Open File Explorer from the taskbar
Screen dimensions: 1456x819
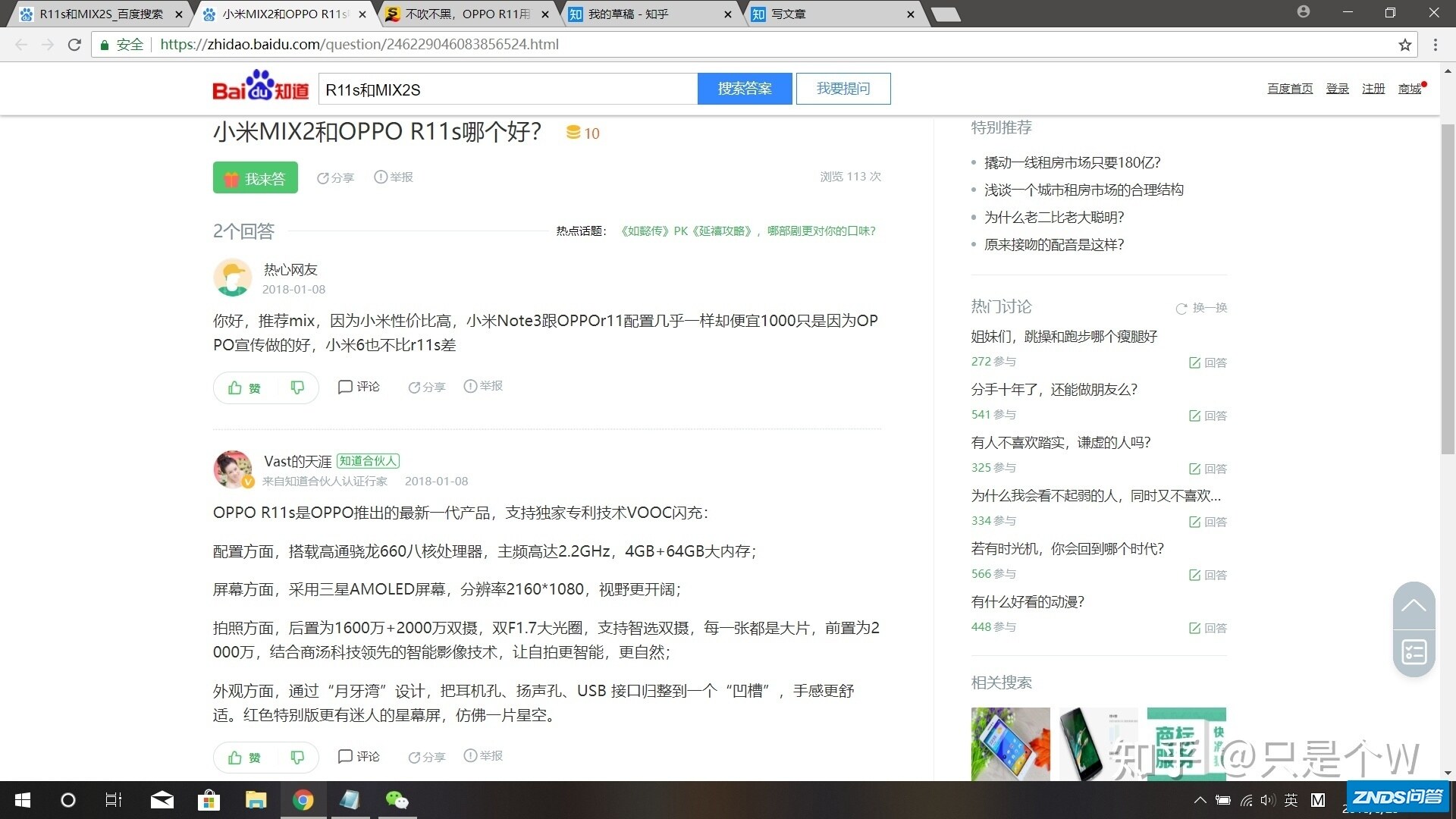pyautogui.click(x=256, y=800)
